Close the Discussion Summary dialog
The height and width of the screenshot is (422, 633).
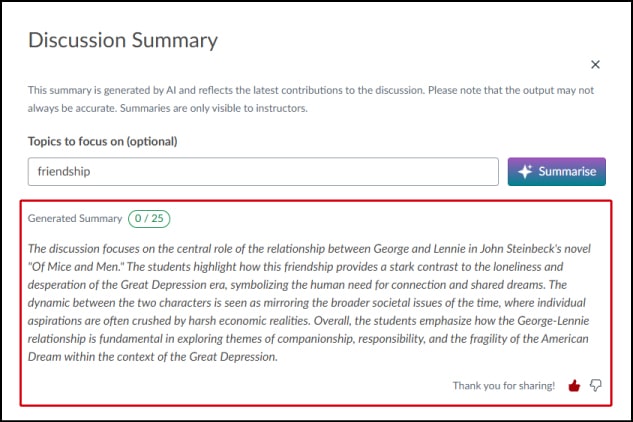(x=595, y=65)
